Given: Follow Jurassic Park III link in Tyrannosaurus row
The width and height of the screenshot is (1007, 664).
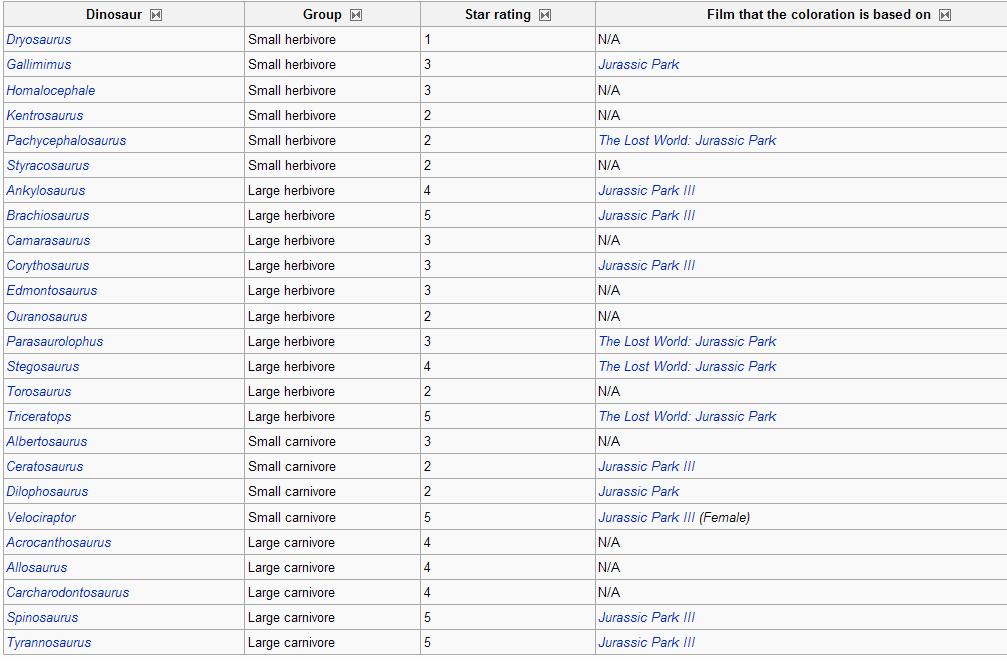Looking at the screenshot, I should 647,643.
